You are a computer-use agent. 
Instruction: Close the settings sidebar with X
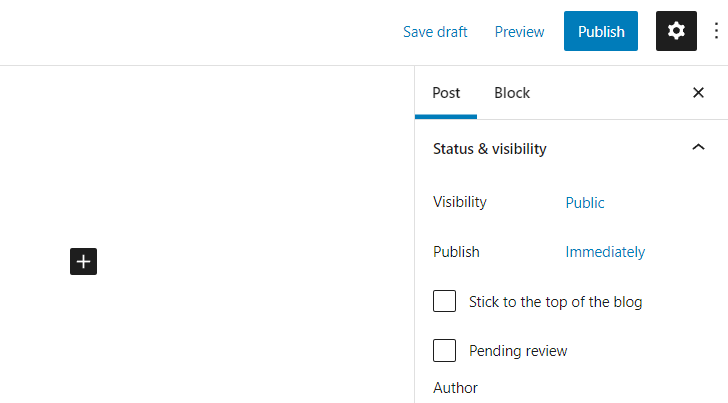[x=698, y=93]
